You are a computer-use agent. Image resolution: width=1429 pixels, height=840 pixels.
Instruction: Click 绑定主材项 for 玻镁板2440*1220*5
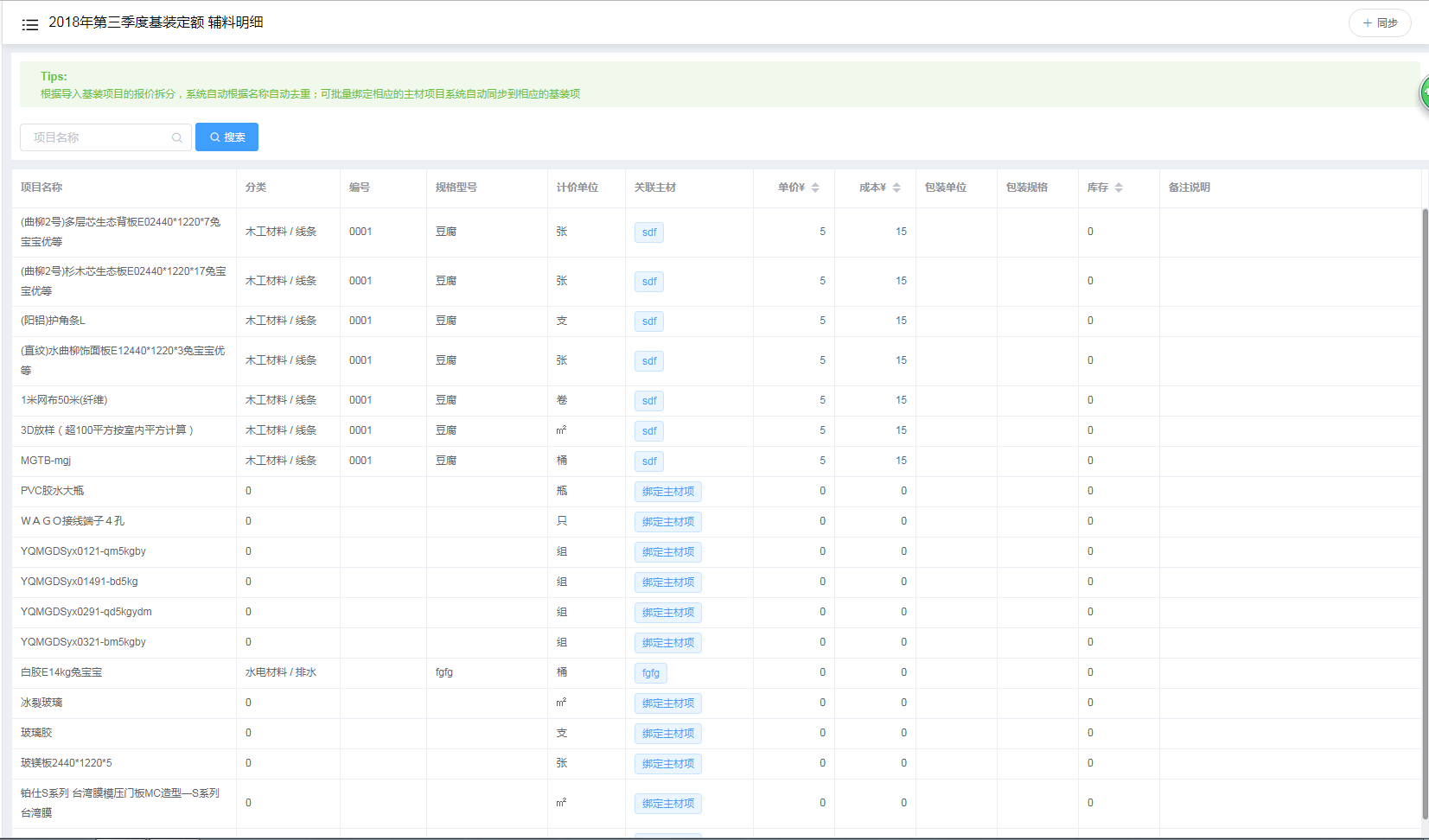[667, 764]
